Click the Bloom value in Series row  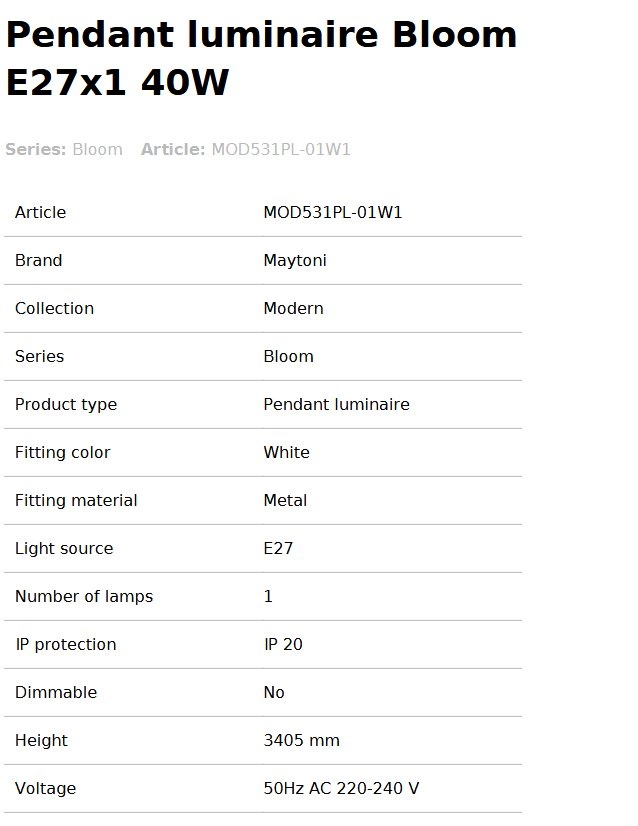coord(289,356)
